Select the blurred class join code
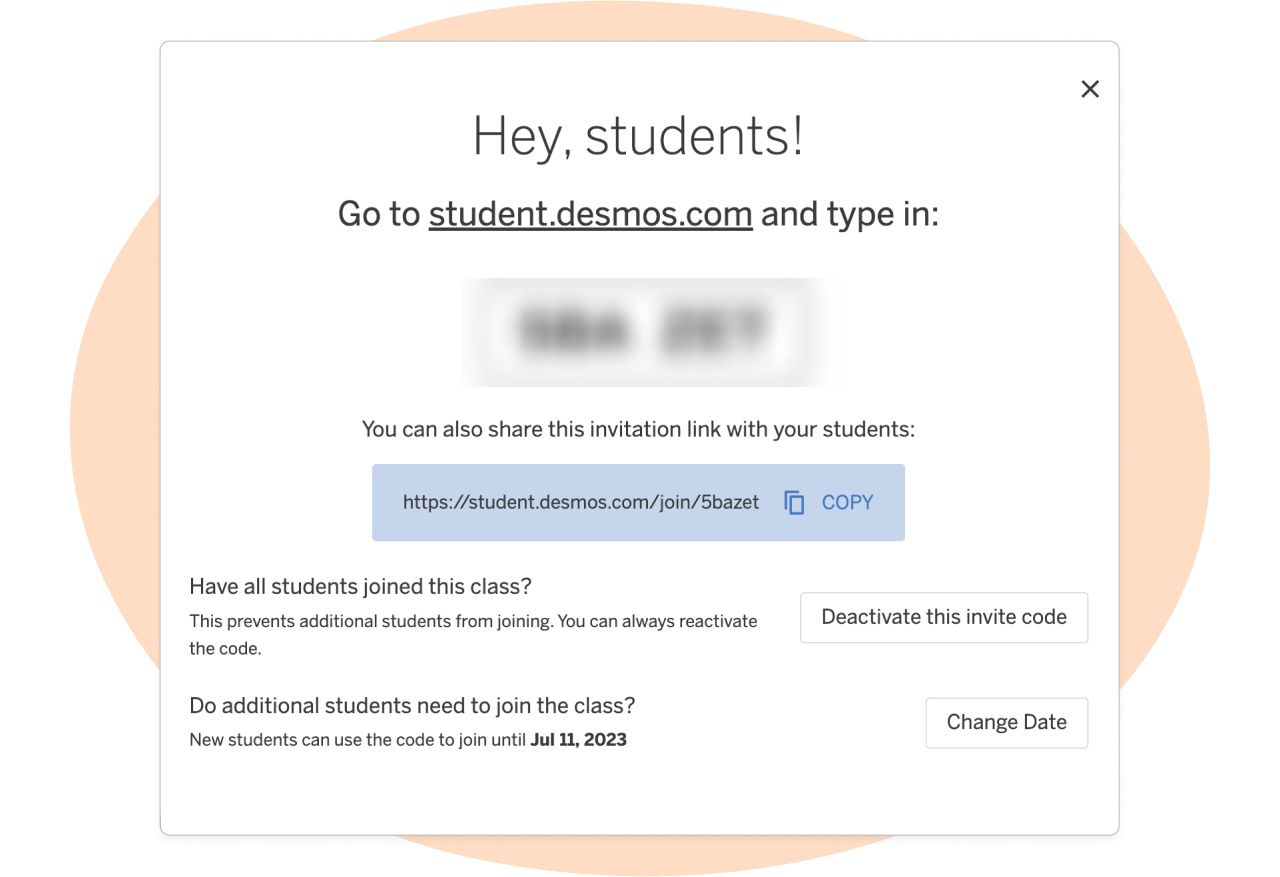Screen dimensions: 1280x877 (640, 331)
